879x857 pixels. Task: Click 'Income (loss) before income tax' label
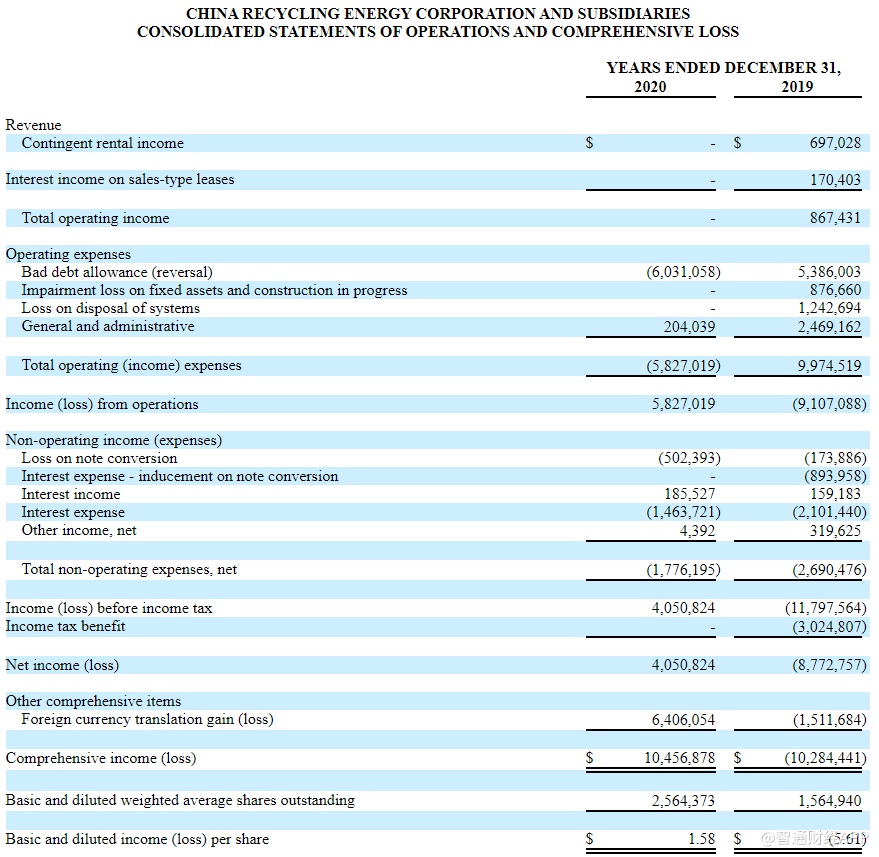109,608
